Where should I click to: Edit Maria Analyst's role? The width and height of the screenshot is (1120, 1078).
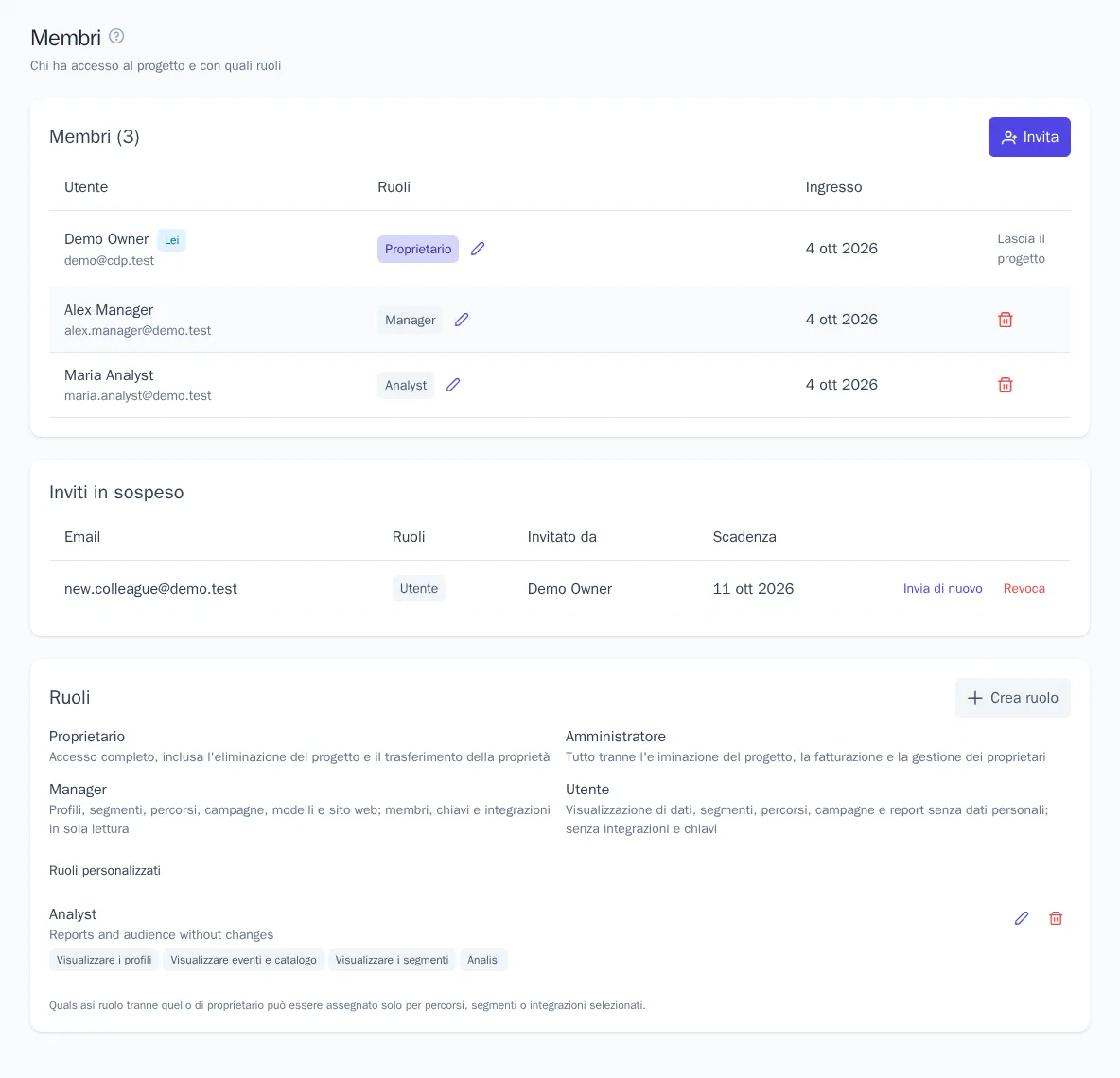tap(453, 385)
